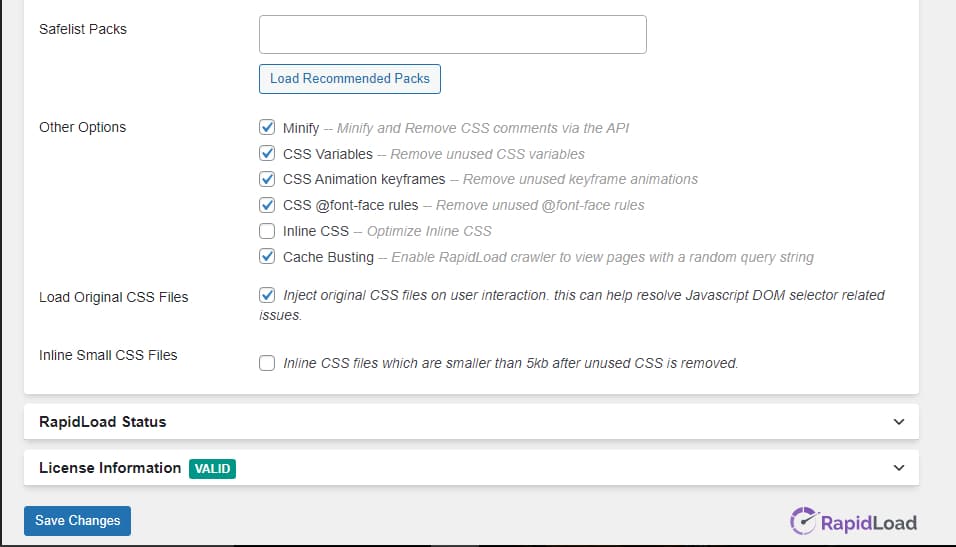Uncheck Inject original CSS files option

click(266, 295)
